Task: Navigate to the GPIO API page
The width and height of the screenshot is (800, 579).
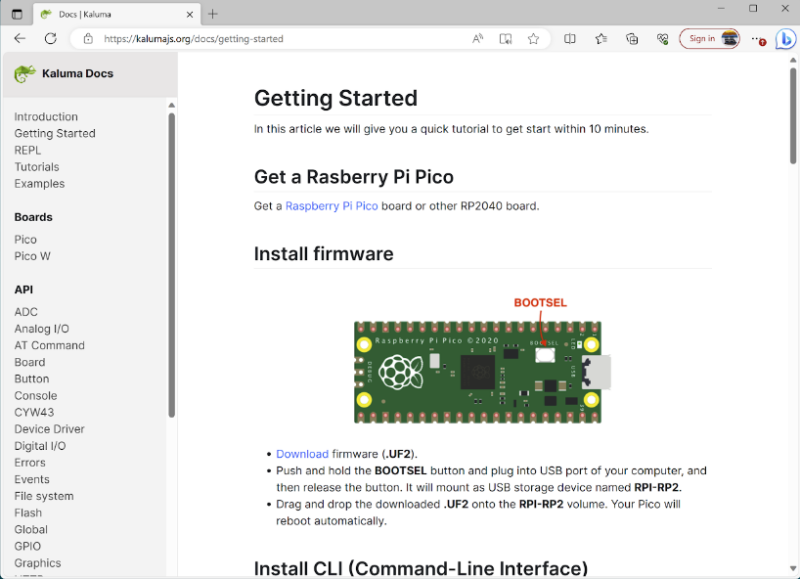Action: point(29,546)
